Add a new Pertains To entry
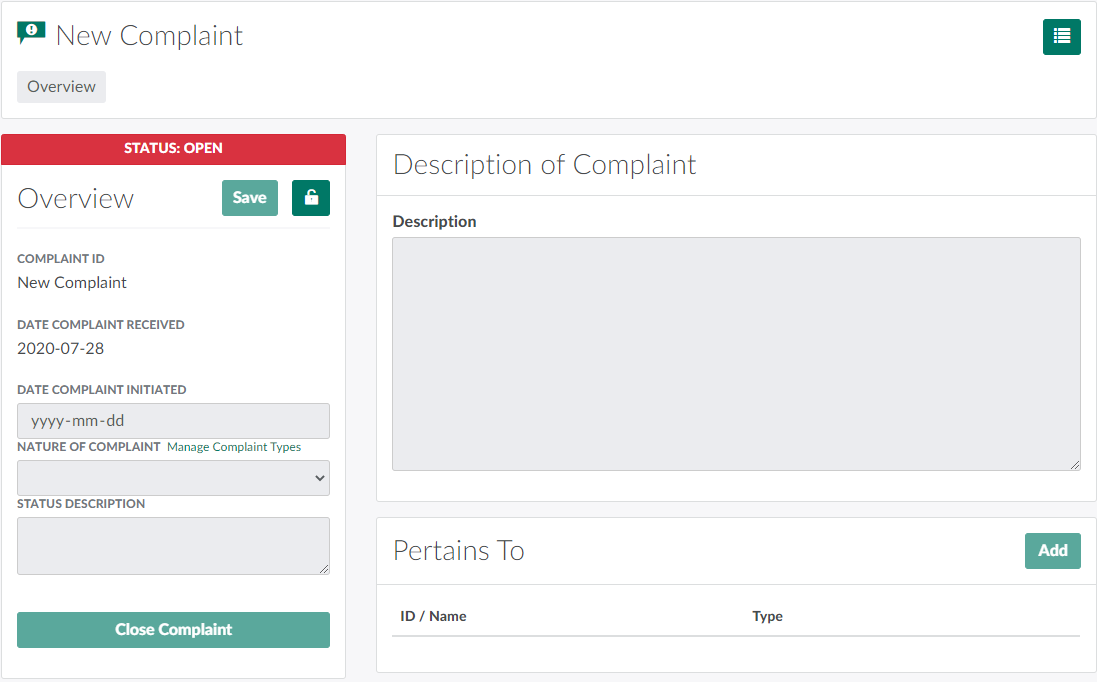Viewport: 1097px width, 682px height. coord(1052,551)
